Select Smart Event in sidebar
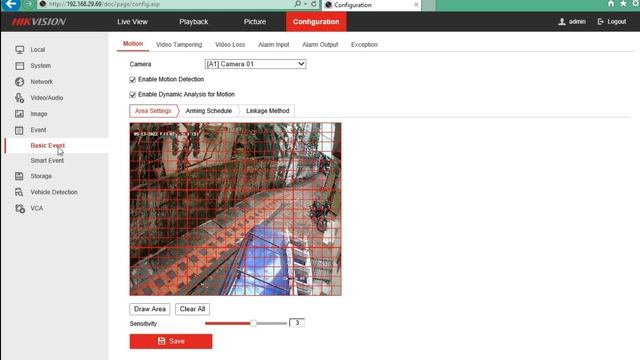This screenshot has height=360, width=640. coord(47,160)
